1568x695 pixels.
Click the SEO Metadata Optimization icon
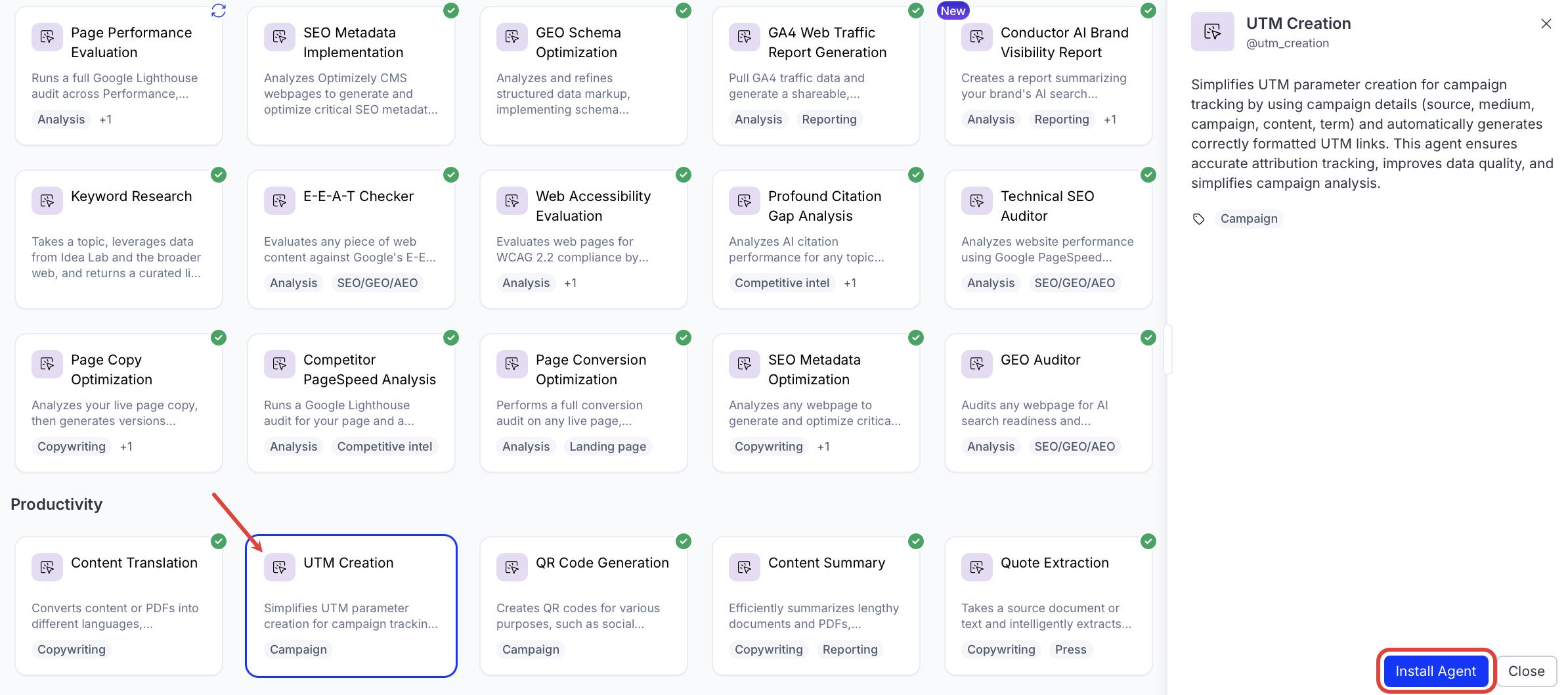[x=745, y=364]
